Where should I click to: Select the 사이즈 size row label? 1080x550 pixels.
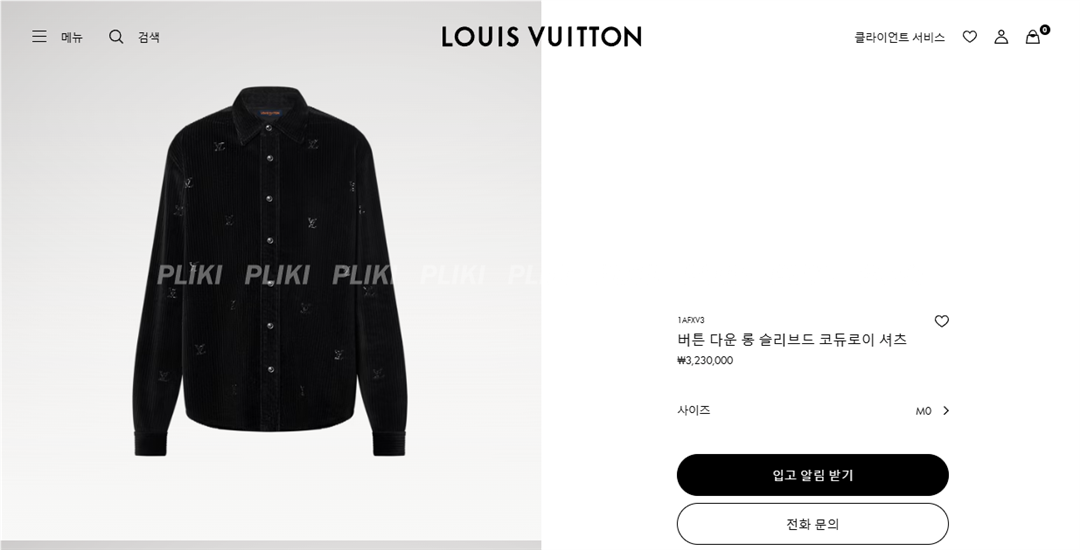click(x=694, y=410)
